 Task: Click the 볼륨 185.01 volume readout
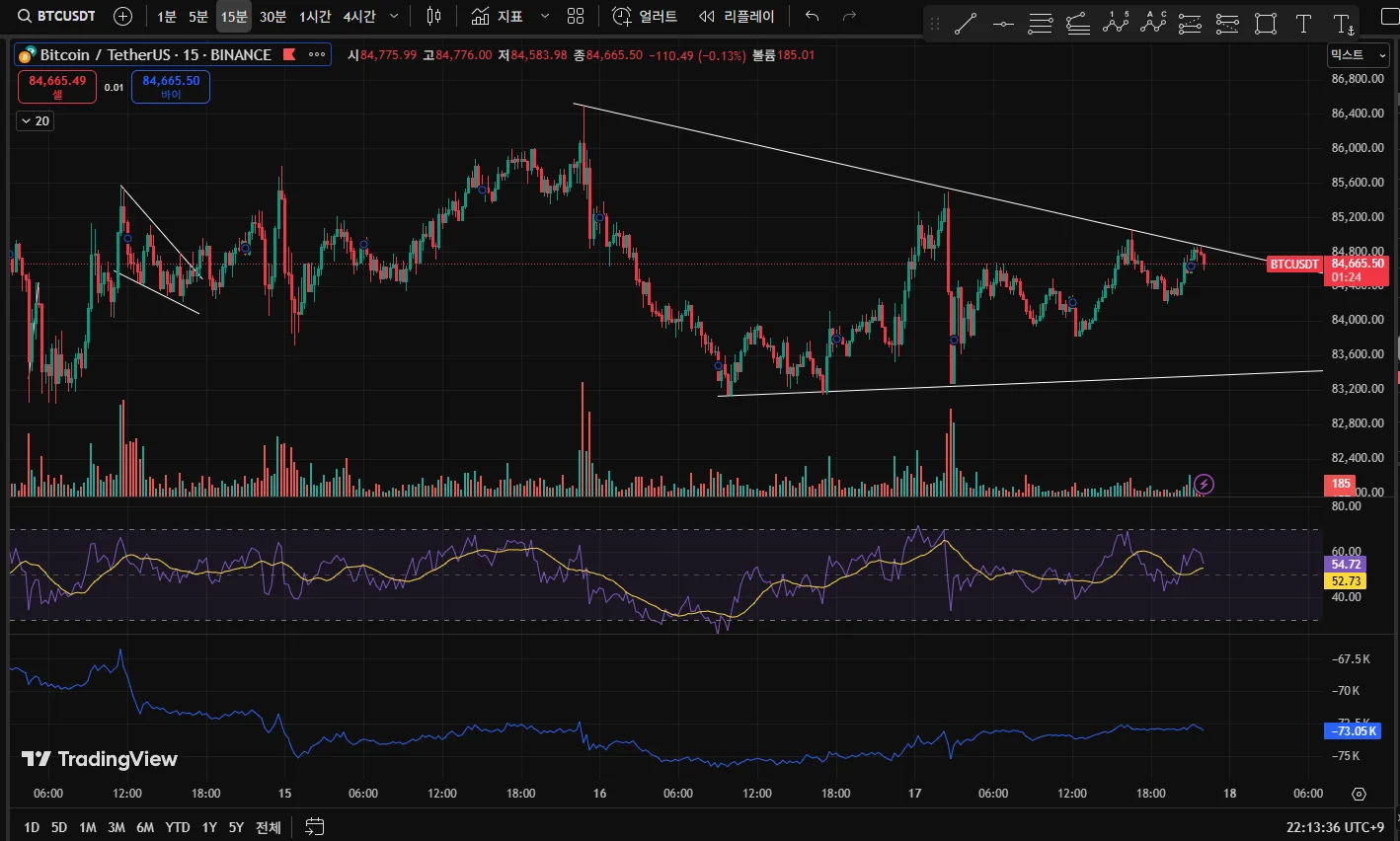[x=784, y=55]
